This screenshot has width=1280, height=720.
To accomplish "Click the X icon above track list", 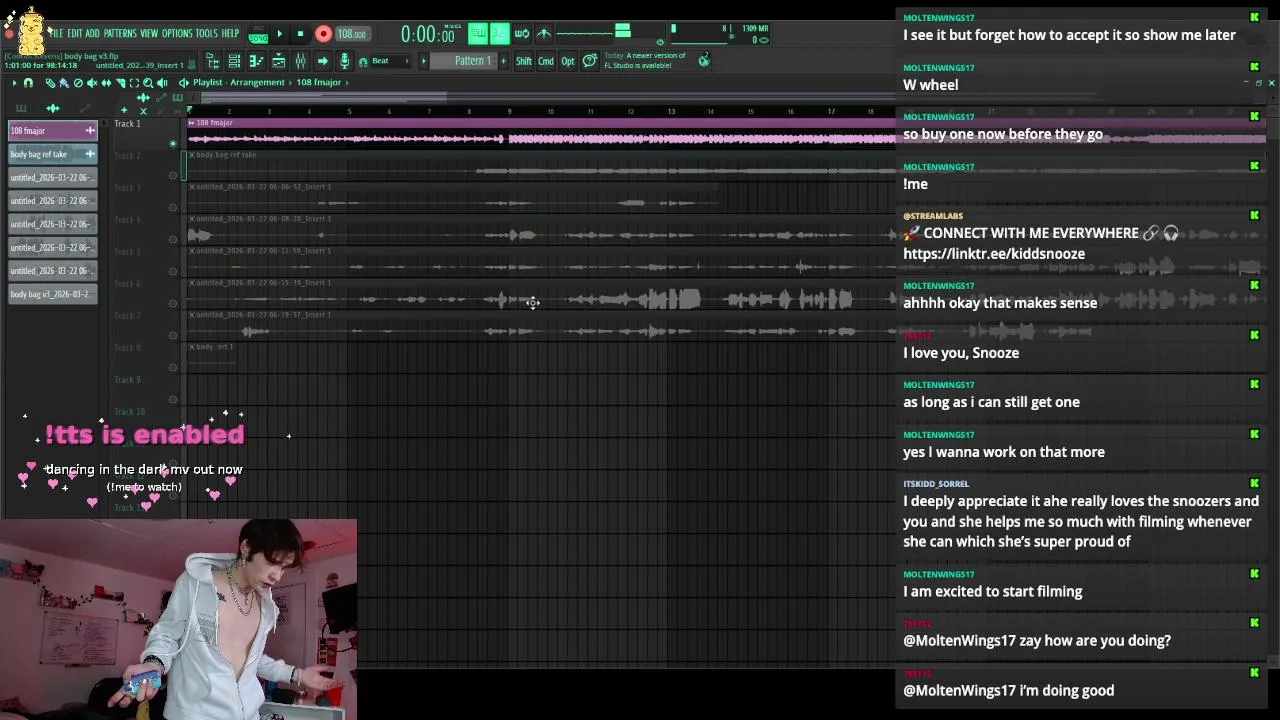I will [x=143, y=111].
